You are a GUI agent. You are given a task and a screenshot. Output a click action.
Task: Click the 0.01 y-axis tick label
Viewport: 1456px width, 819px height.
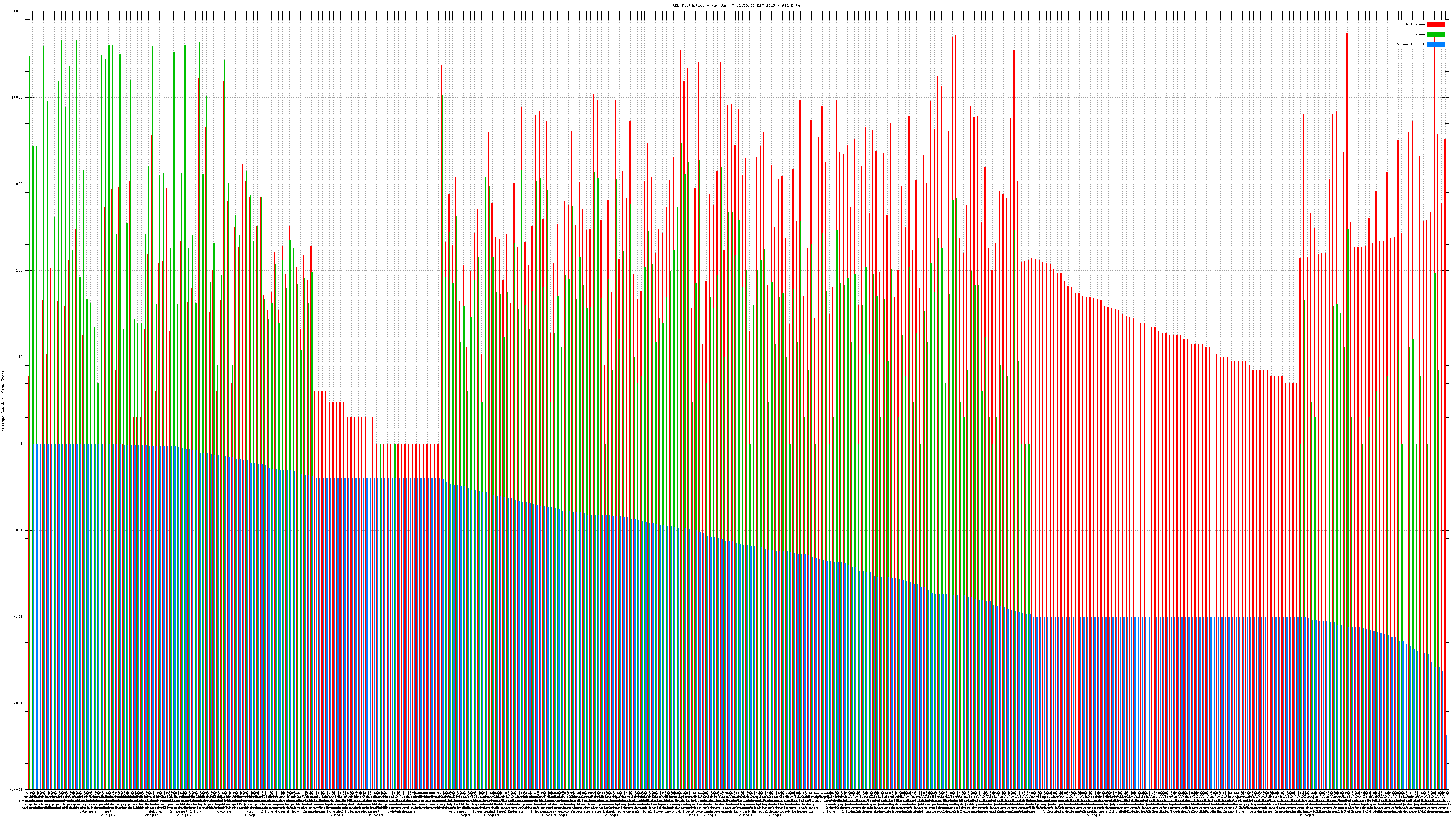pos(19,617)
